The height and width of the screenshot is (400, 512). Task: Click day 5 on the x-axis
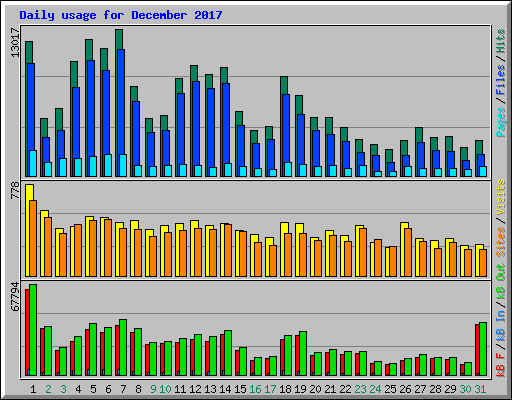[93, 389]
